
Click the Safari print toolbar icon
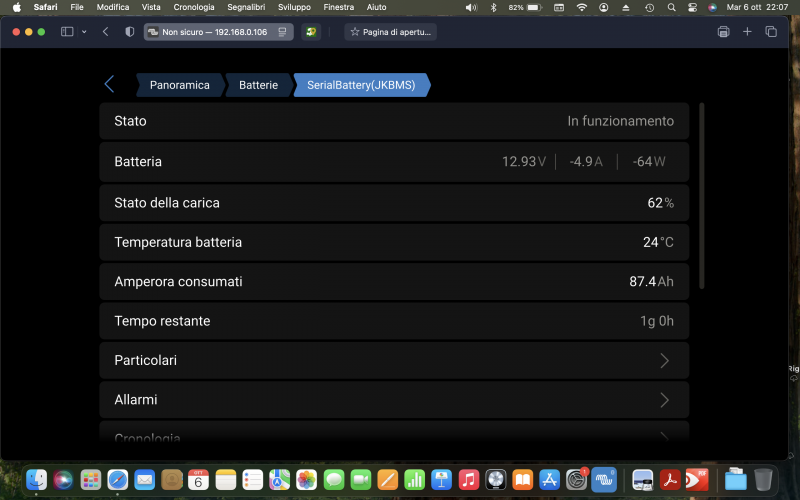point(723,32)
